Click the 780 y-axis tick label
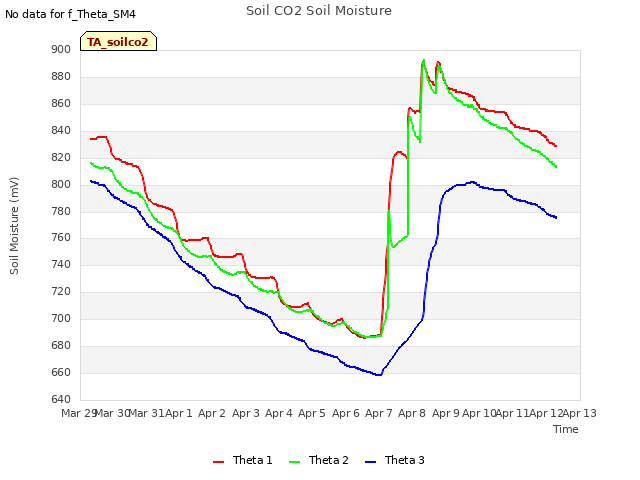This screenshot has height=480, width=640. tap(61, 211)
